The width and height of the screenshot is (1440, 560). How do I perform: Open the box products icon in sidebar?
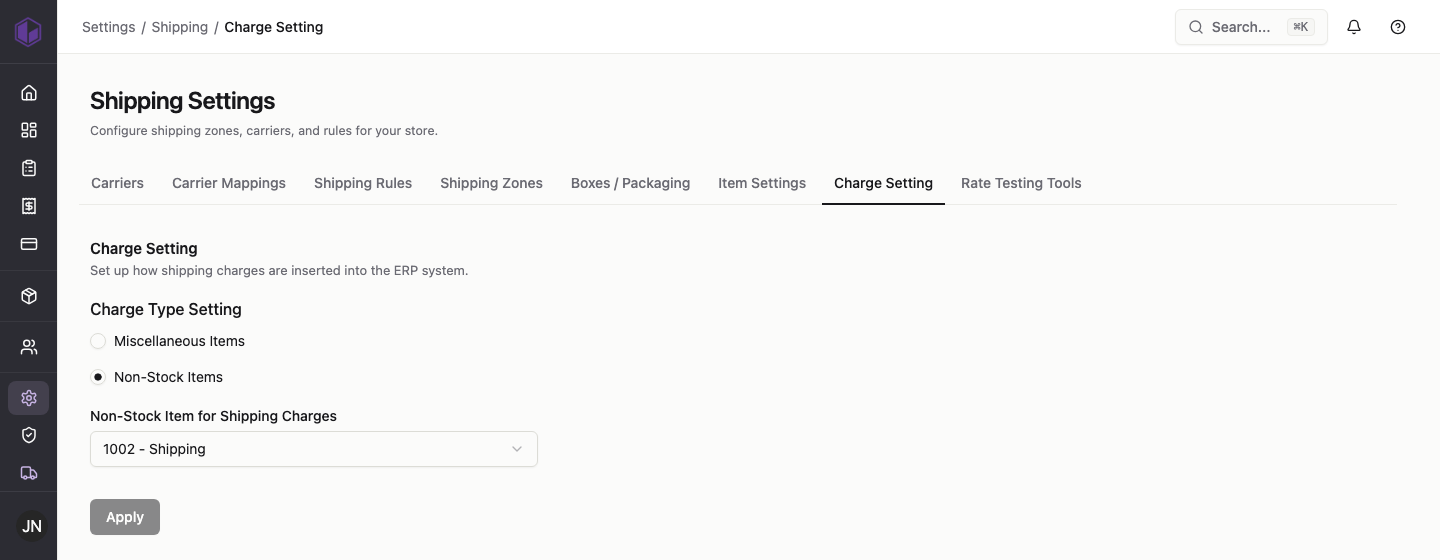pos(29,296)
